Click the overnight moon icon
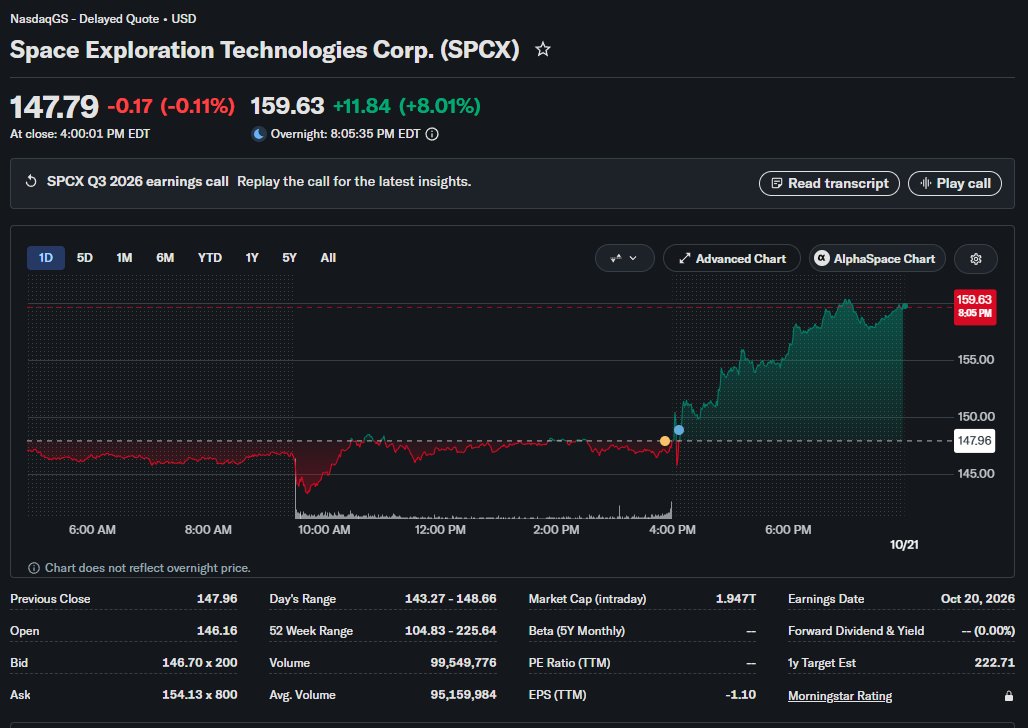This screenshot has height=728, width=1028. pos(259,134)
